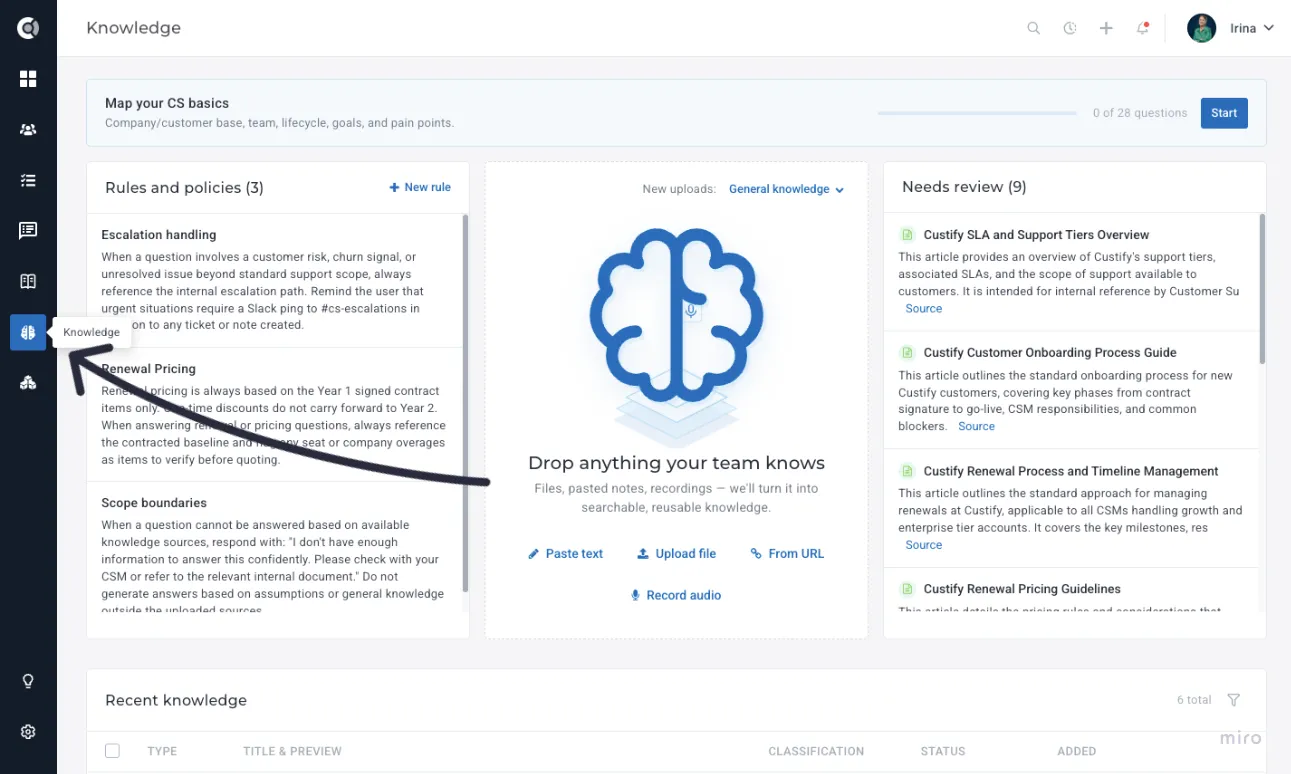Screen dimensions: 1291x774
Task: Open the Customers people icon in sidebar
Action: pos(28,129)
